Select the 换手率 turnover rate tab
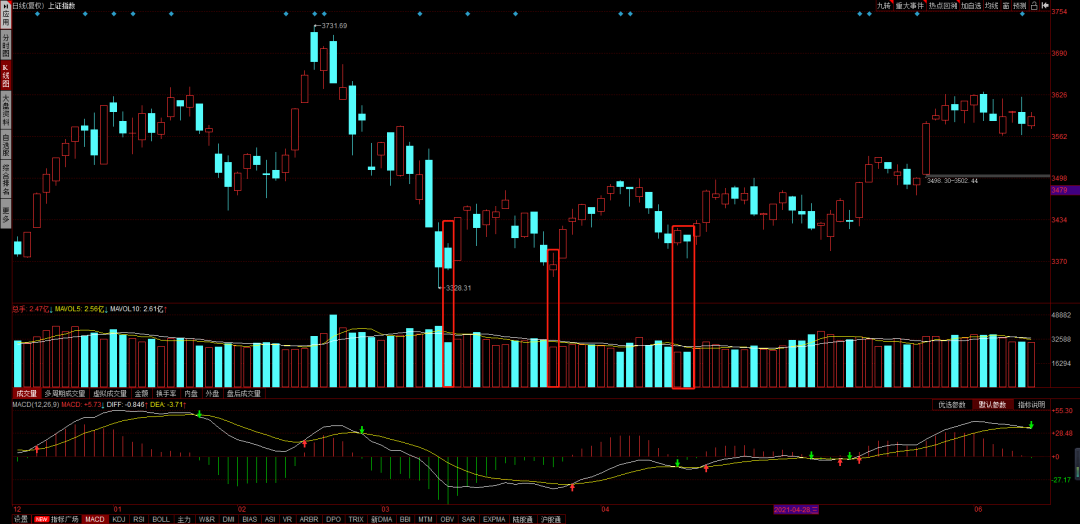 tap(166, 394)
